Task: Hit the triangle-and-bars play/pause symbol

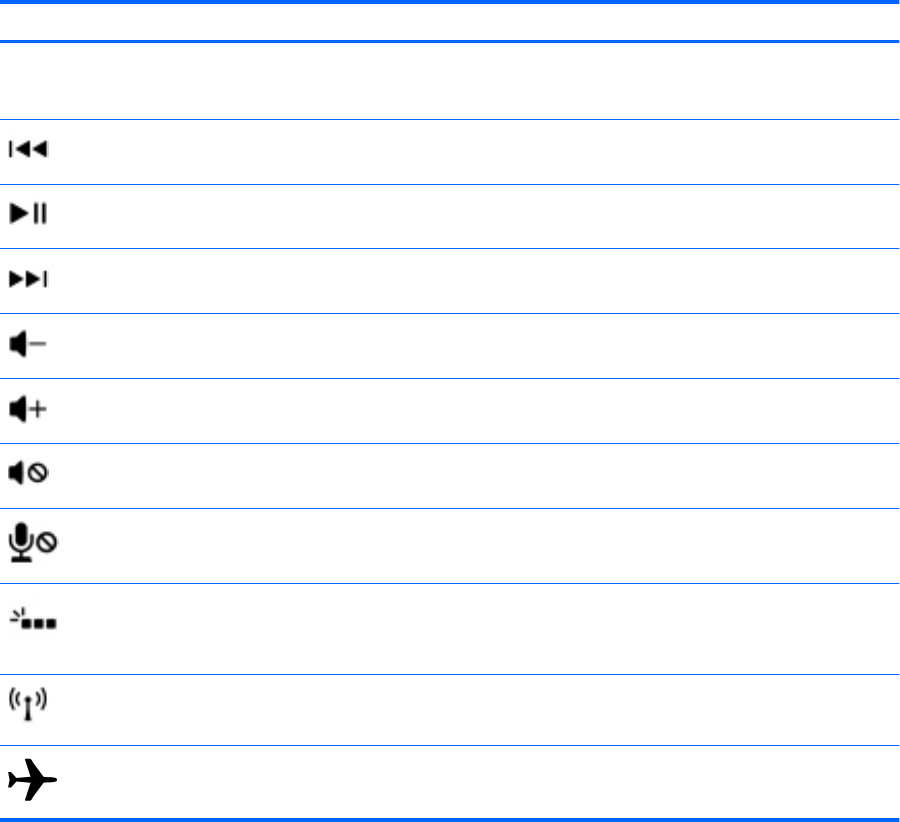Action: click(28, 216)
